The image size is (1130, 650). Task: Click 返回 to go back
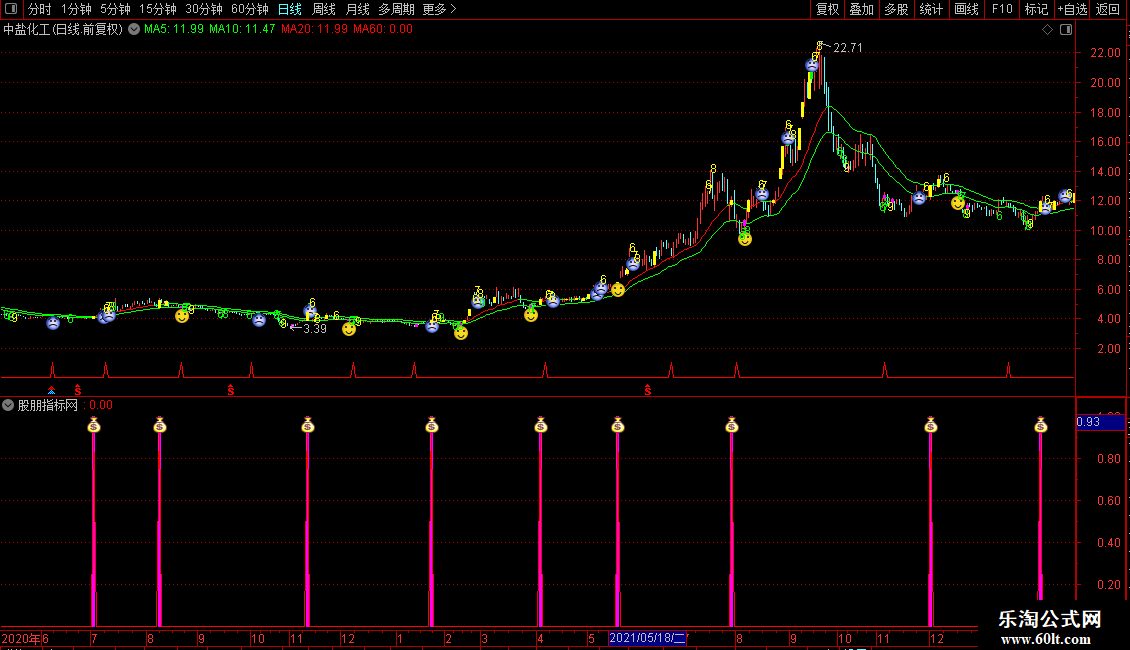[1108, 9]
